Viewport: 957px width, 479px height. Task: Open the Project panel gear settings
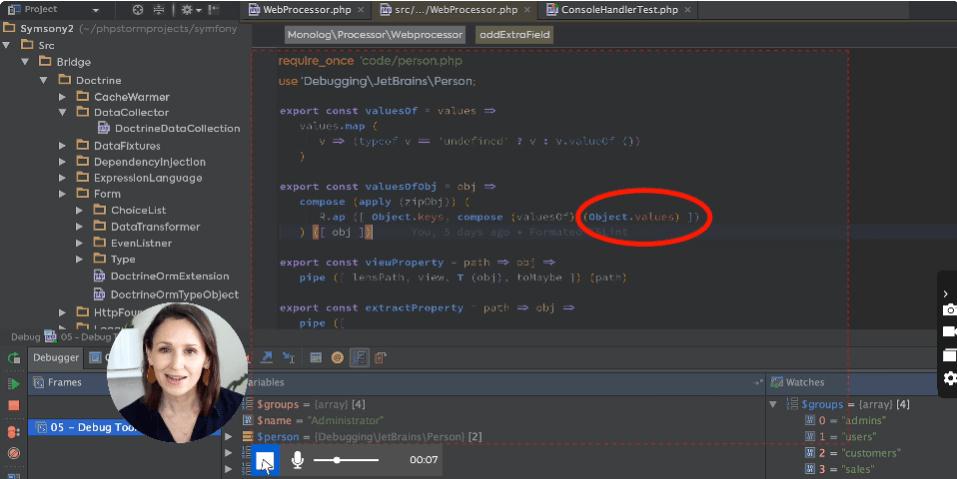[x=187, y=10]
